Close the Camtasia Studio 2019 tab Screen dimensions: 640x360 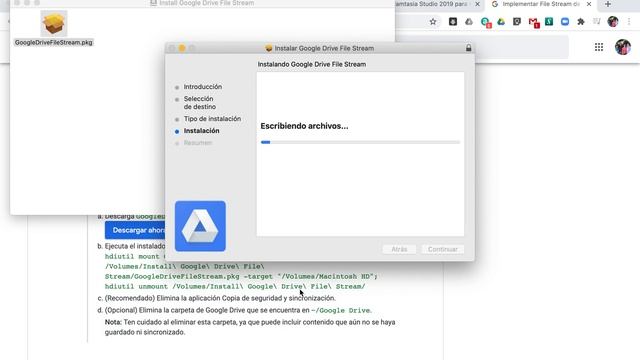tap(478, 4)
